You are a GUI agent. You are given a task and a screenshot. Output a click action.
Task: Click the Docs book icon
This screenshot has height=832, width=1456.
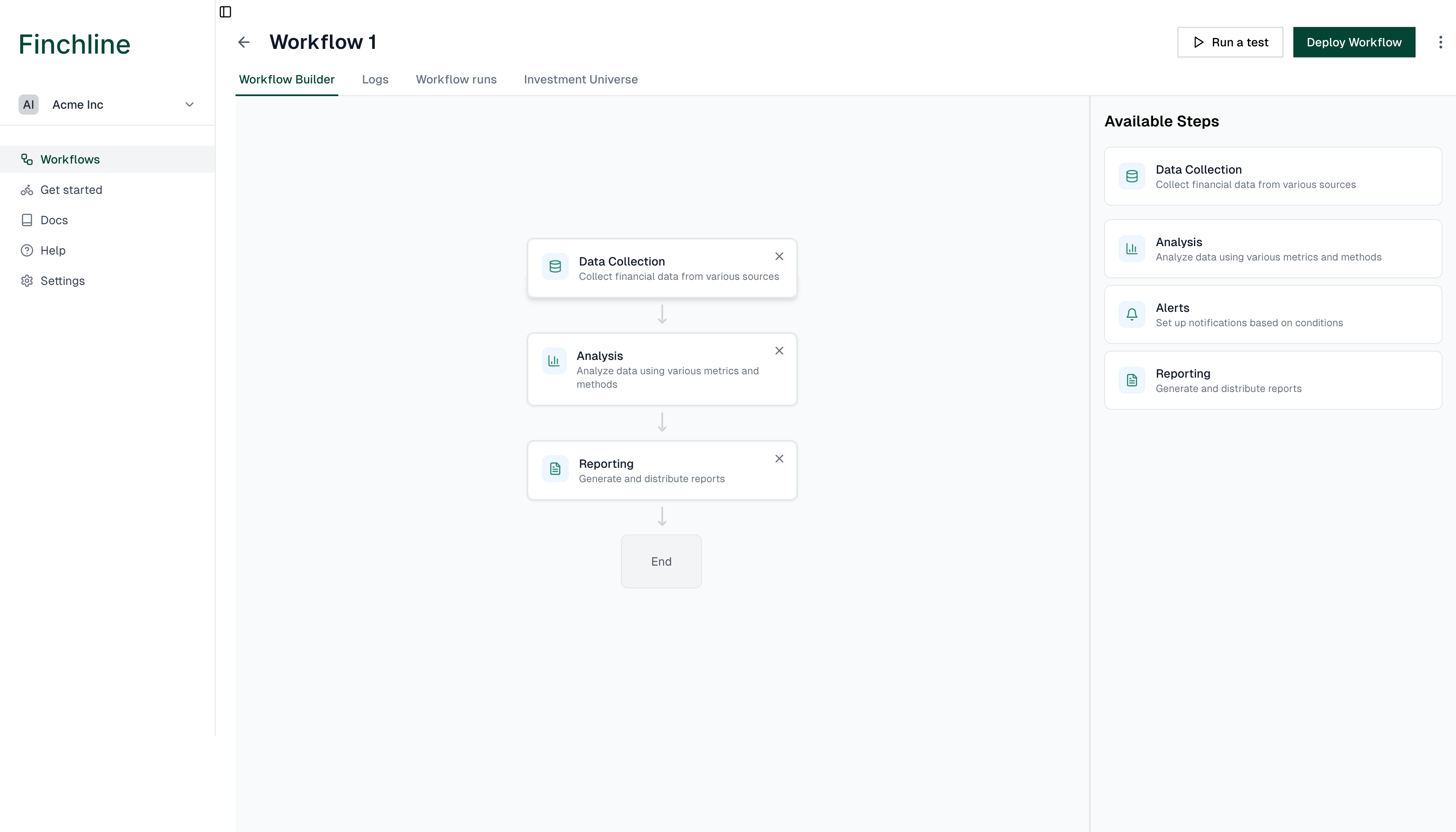click(27, 220)
